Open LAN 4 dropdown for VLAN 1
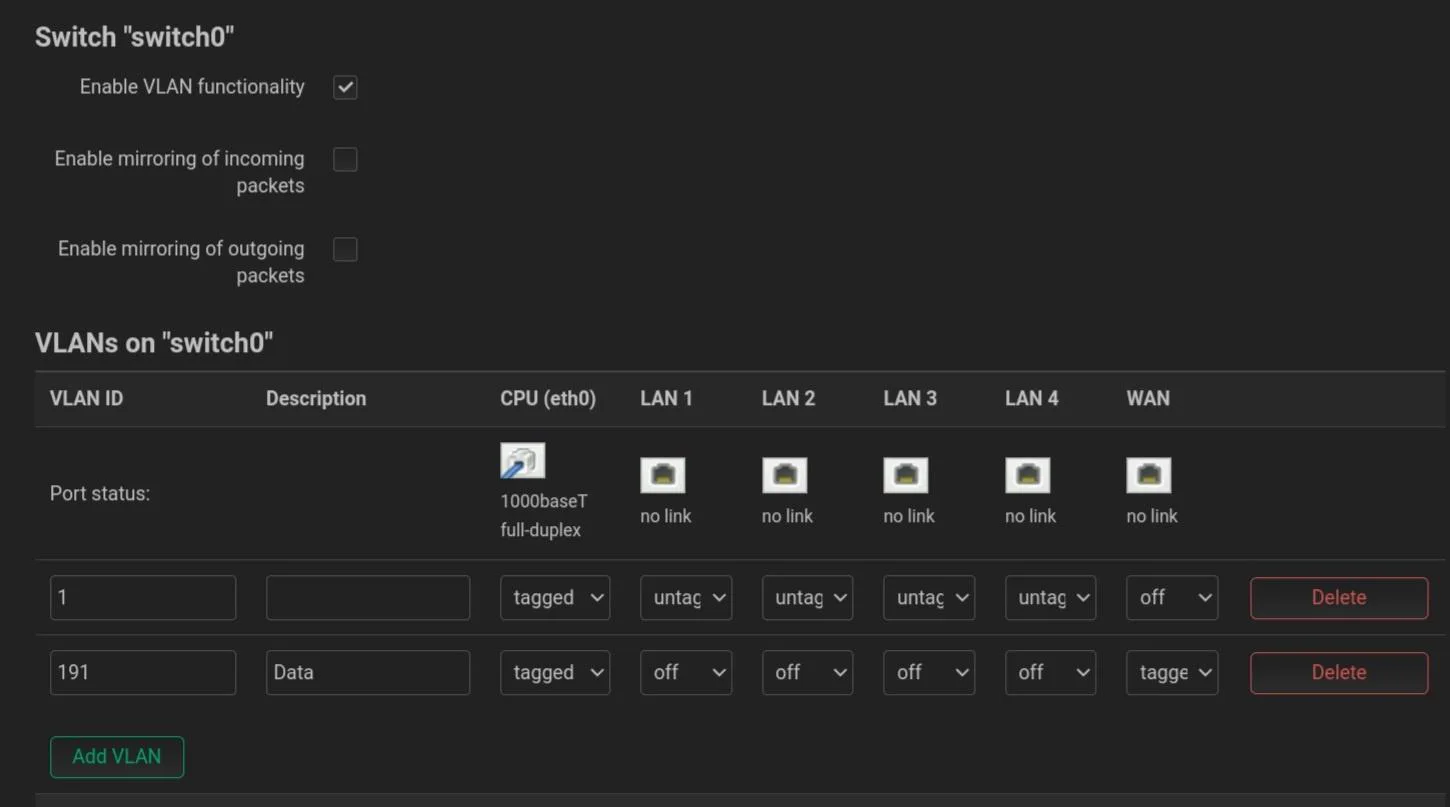 [x=1050, y=598]
